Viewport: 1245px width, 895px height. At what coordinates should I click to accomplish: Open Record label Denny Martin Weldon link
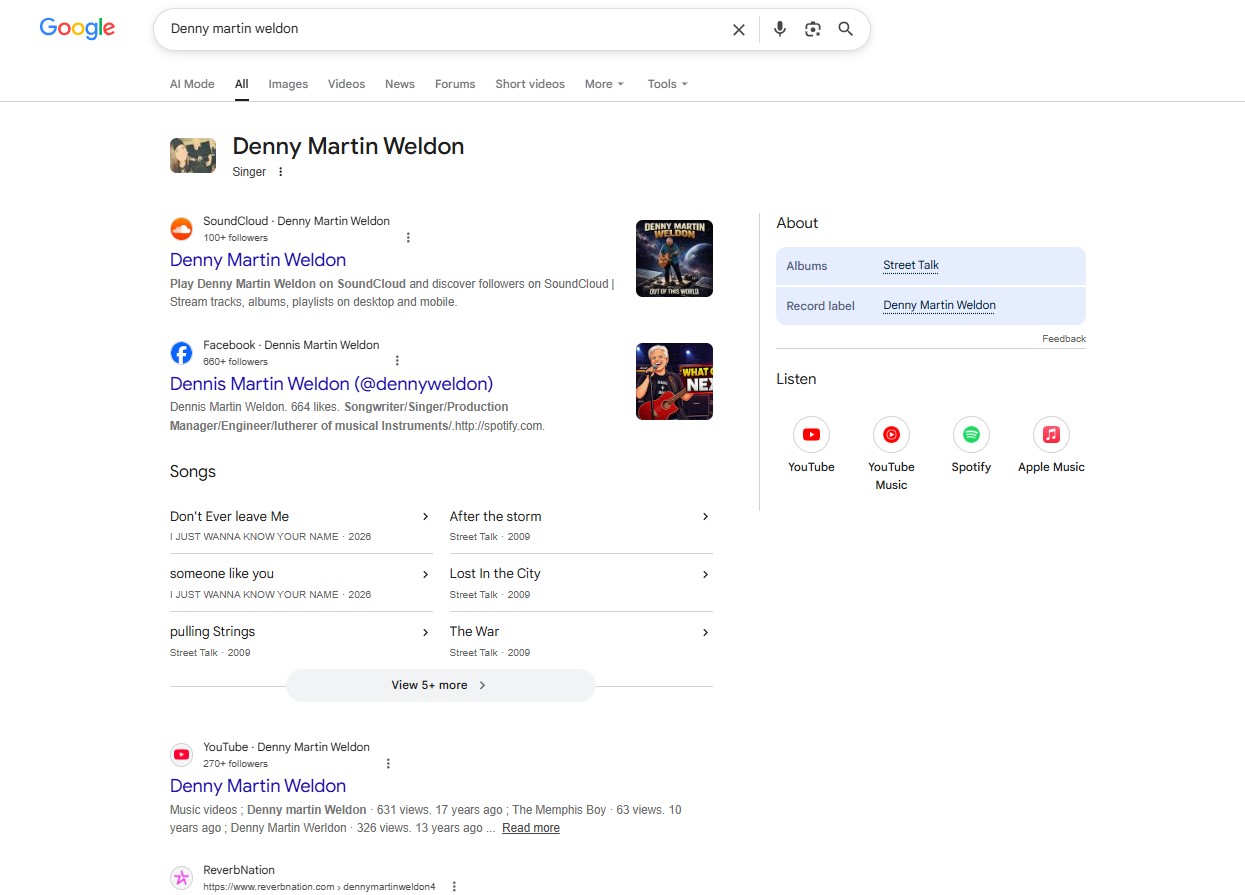(939, 305)
